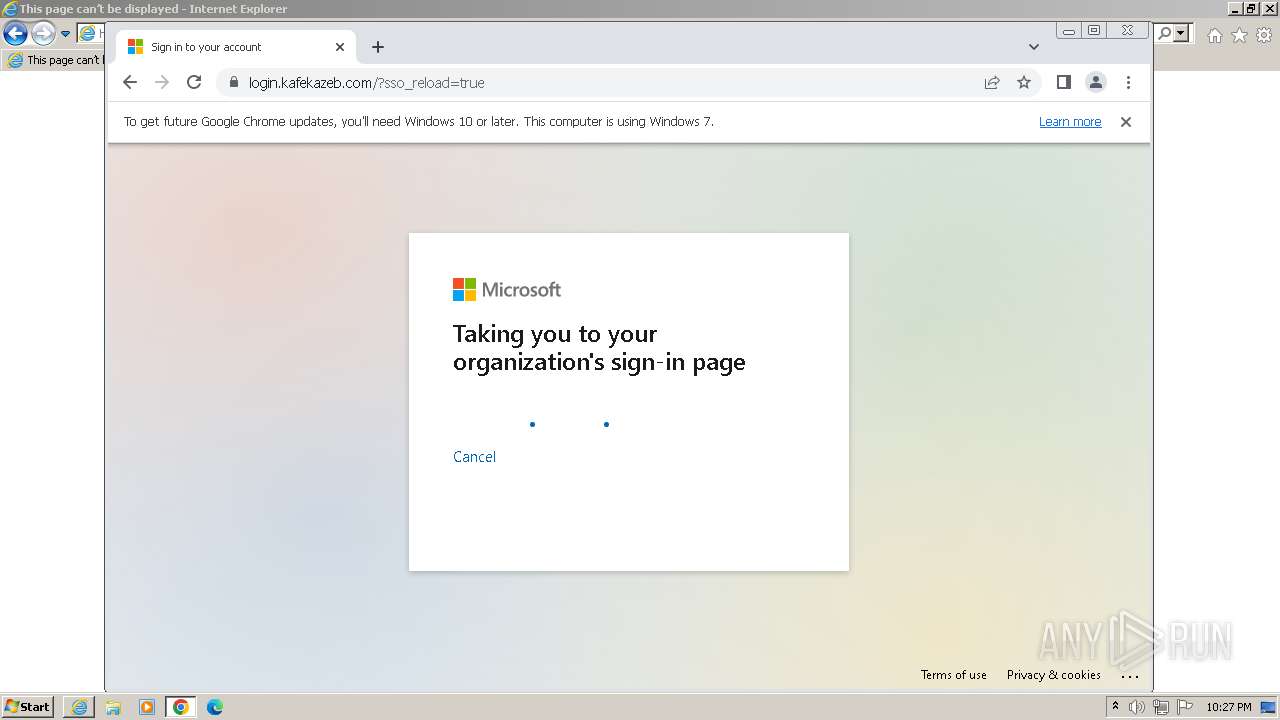Expand Chrome tab search chevron
The width and height of the screenshot is (1280, 720).
coord(1034,47)
